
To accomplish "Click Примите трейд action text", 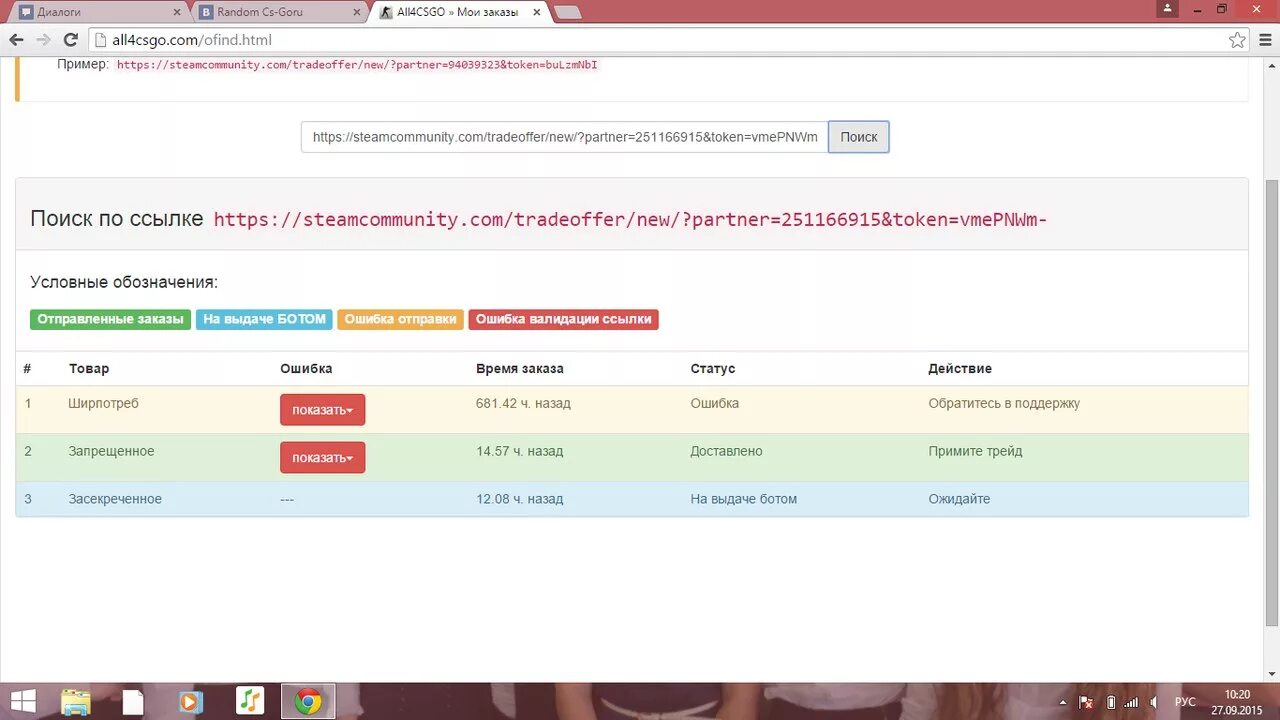I will (975, 451).
